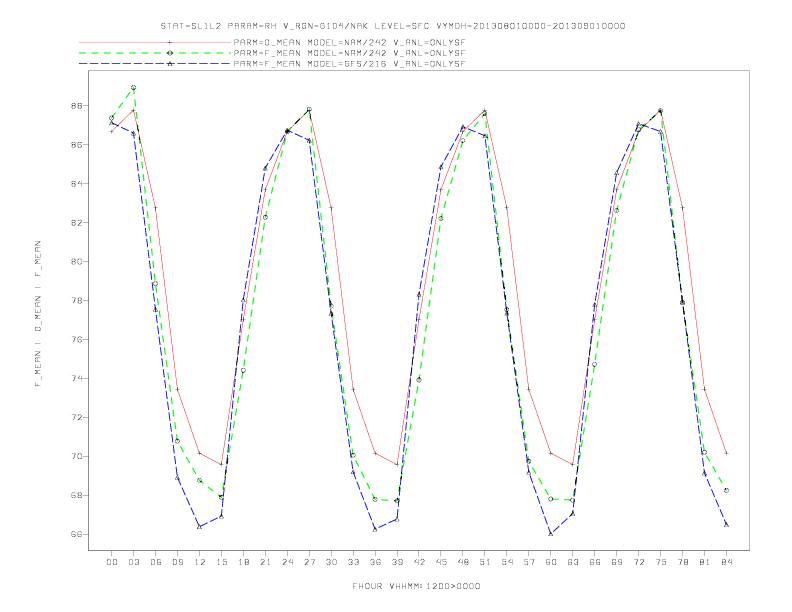Click x-axis tick label 09
Viewport: 792px width, 612px height.
coord(177,562)
